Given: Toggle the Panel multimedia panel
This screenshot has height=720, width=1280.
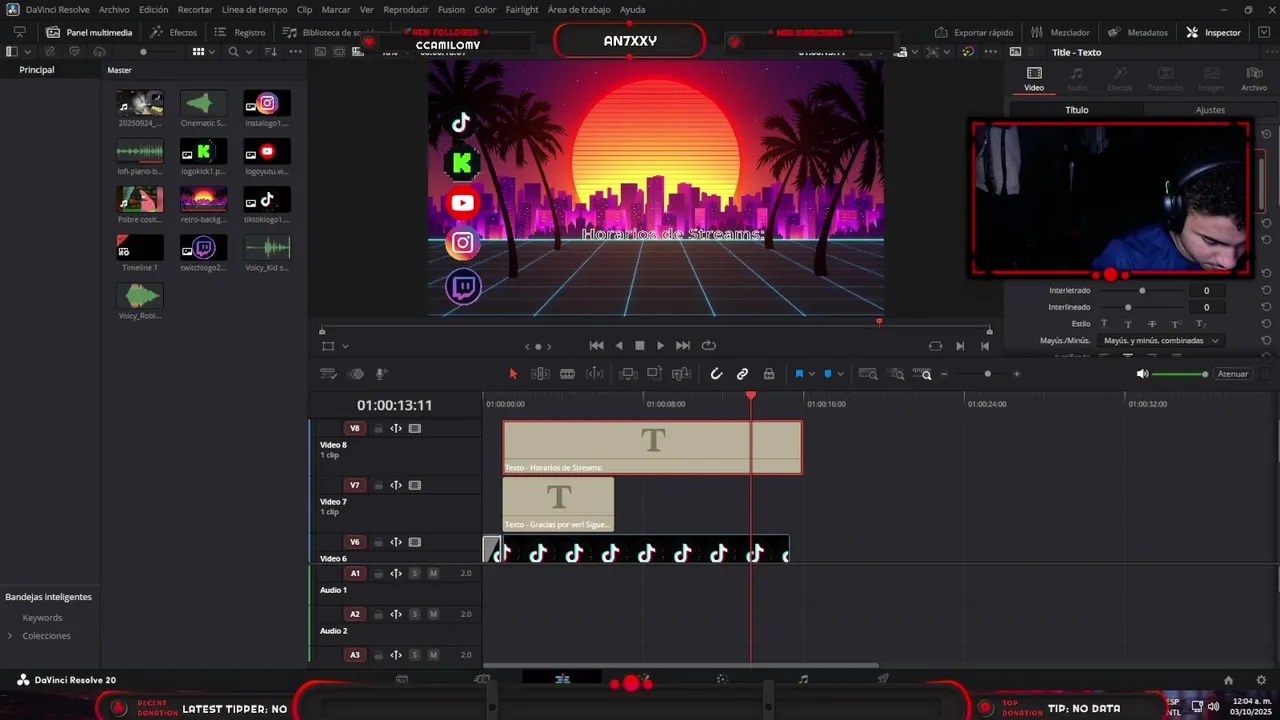Looking at the screenshot, I should 89,32.
